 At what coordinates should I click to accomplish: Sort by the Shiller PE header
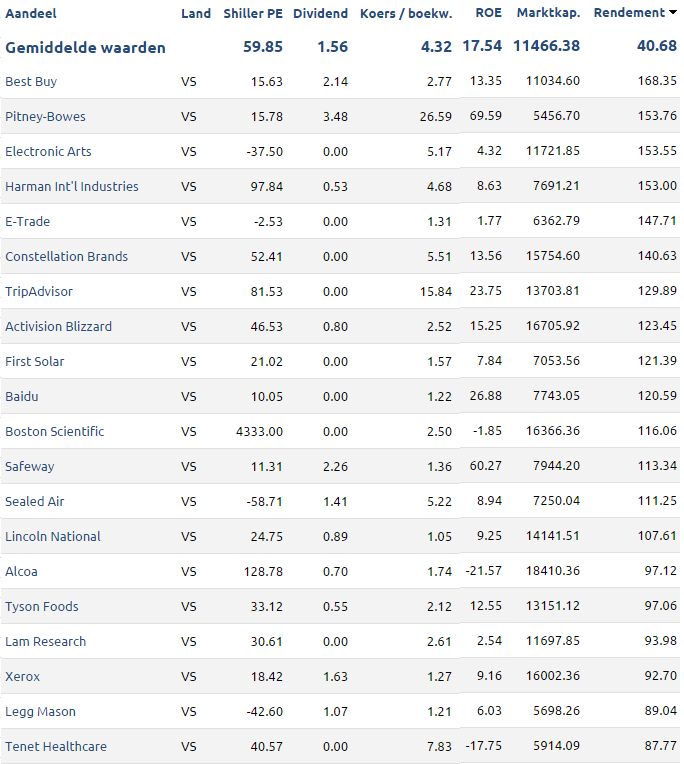pyautogui.click(x=253, y=13)
